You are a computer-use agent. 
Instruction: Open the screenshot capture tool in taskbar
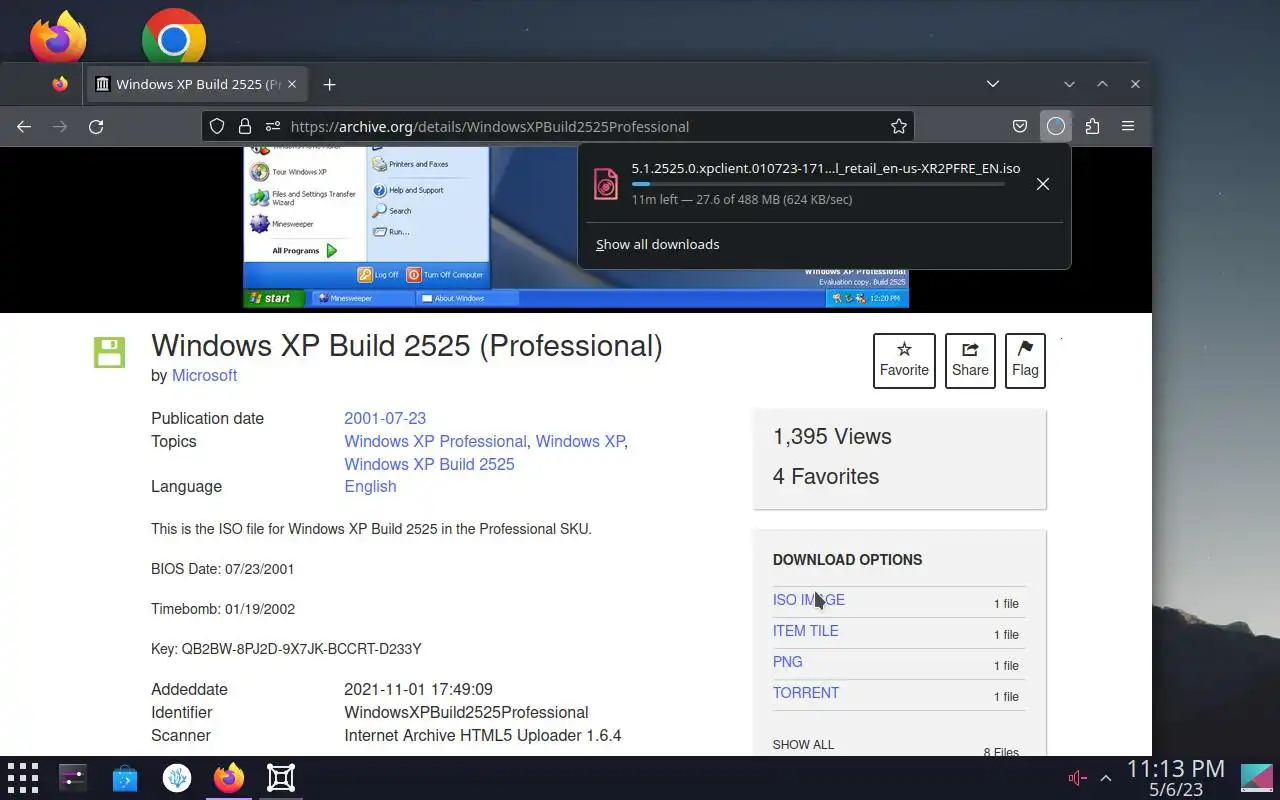click(281, 778)
